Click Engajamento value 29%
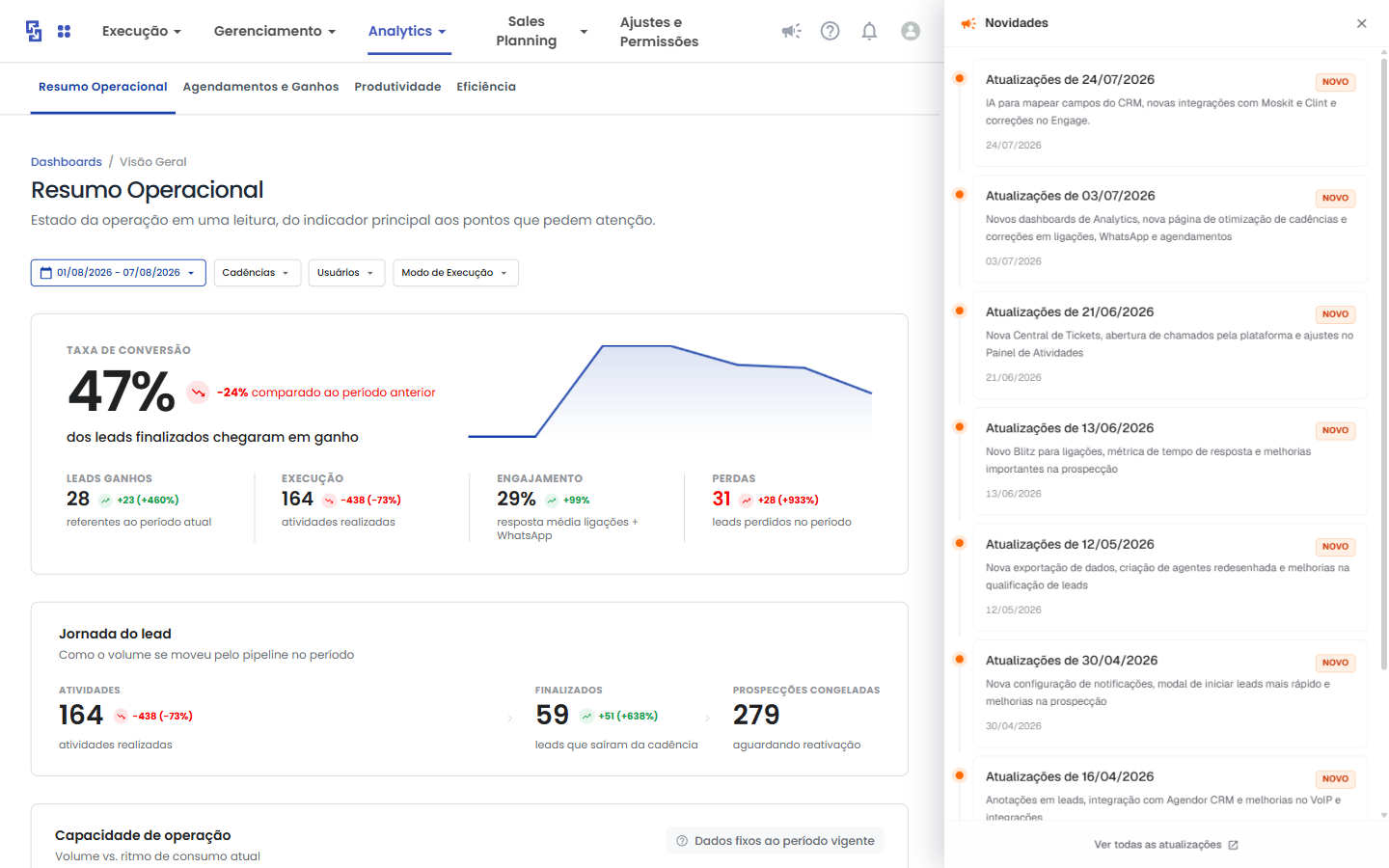Screen dimensions: 1389x868 tap(516, 499)
